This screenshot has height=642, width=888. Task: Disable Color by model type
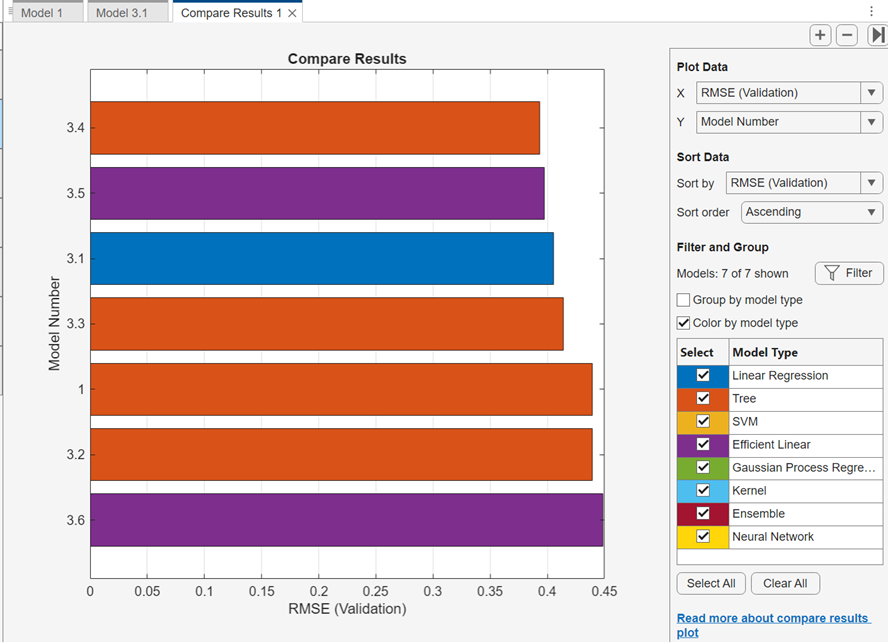[684, 322]
